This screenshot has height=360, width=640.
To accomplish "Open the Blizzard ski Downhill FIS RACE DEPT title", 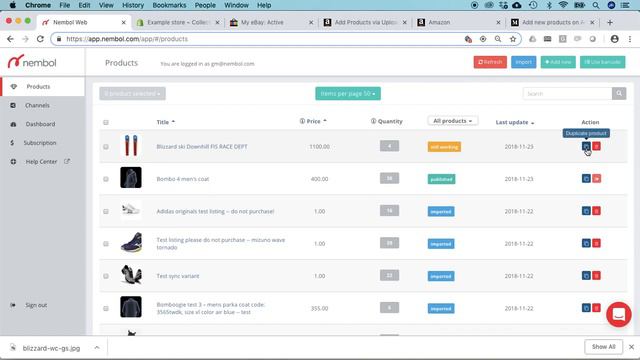I will coord(202,147).
